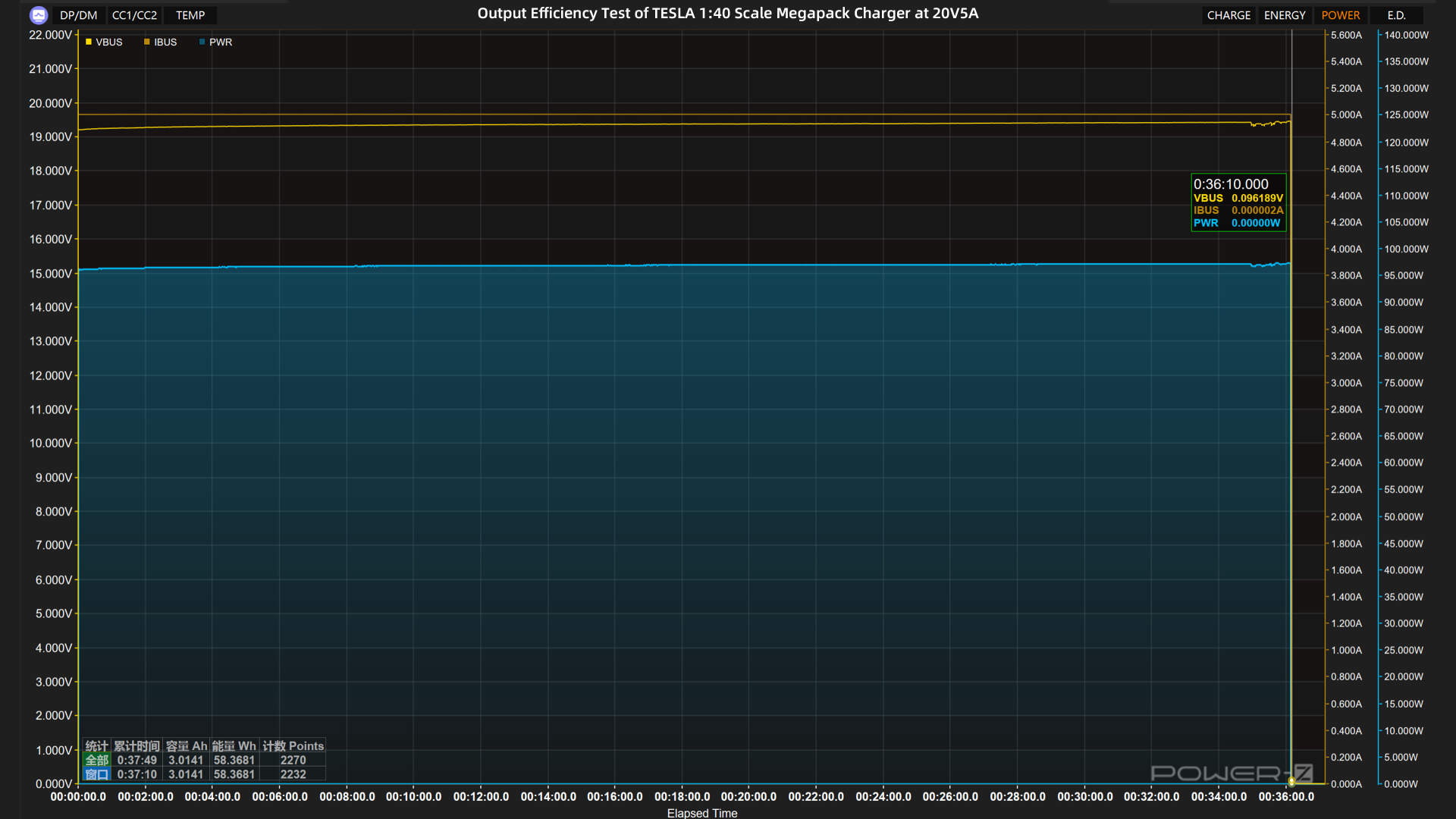The height and width of the screenshot is (819, 1456).
Task: Switch to the CHARGE view tab
Action: [x=1228, y=15]
